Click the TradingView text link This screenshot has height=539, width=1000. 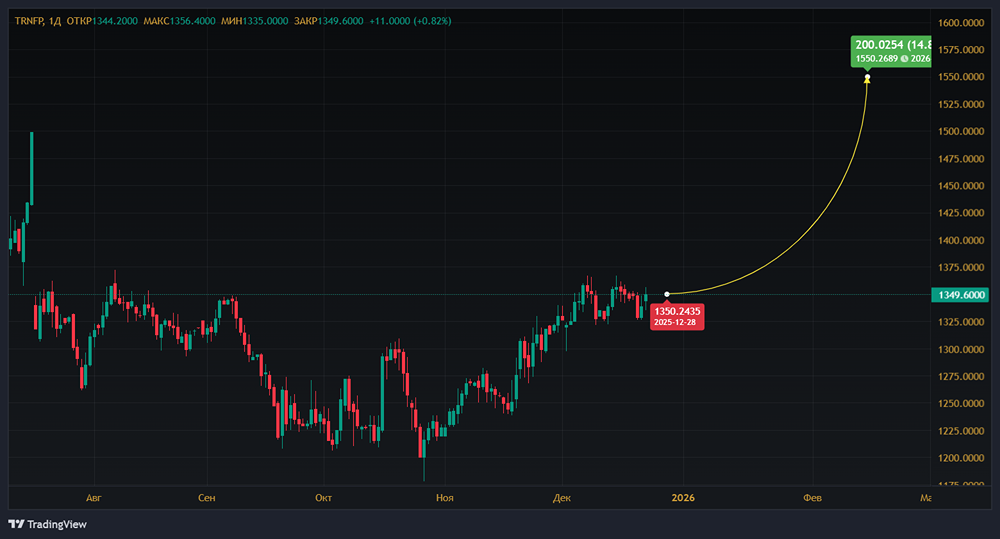(x=57, y=524)
